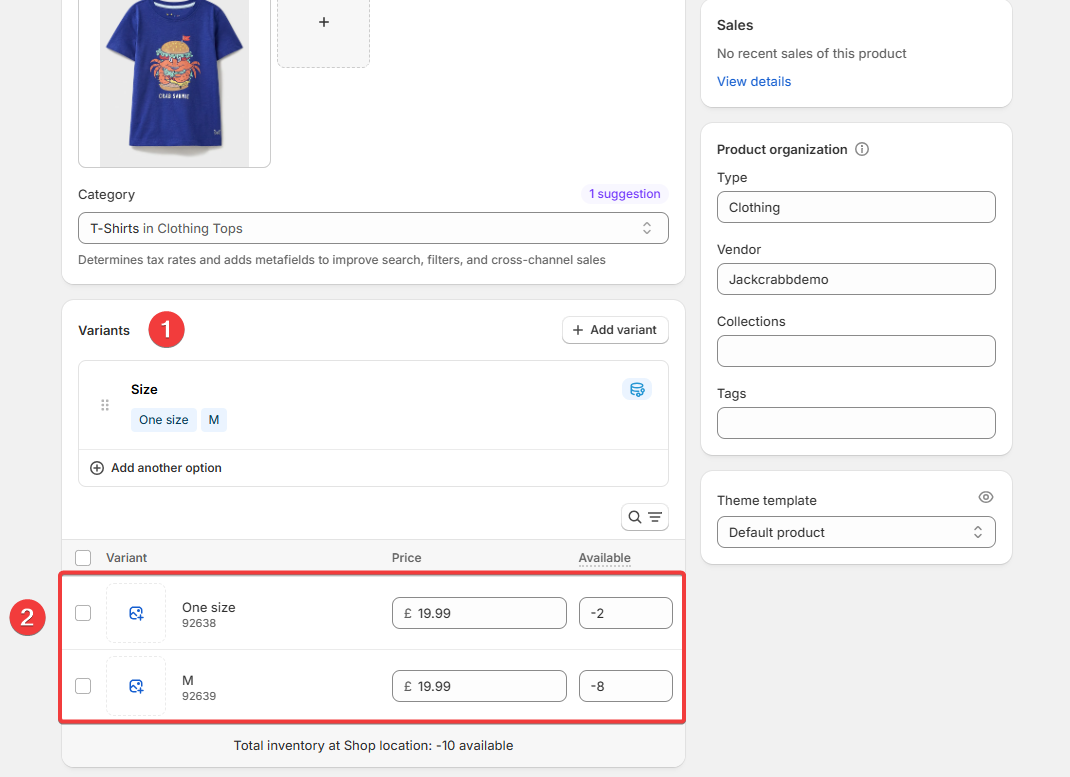This screenshot has height=777, width=1070.
Task: Click the Available column header
Action: click(605, 558)
